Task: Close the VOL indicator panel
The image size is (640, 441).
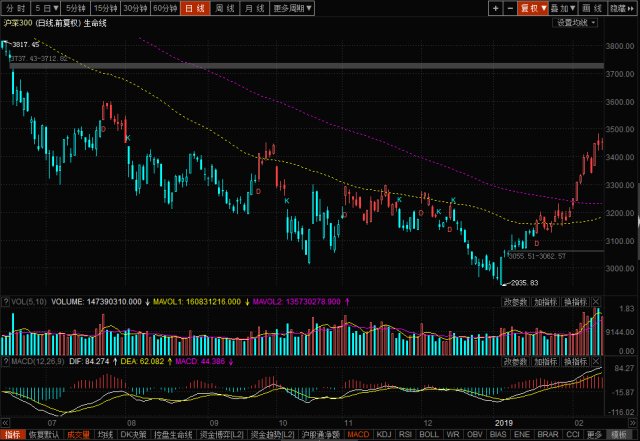Action: pyautogui.click(x=596, y=302)
